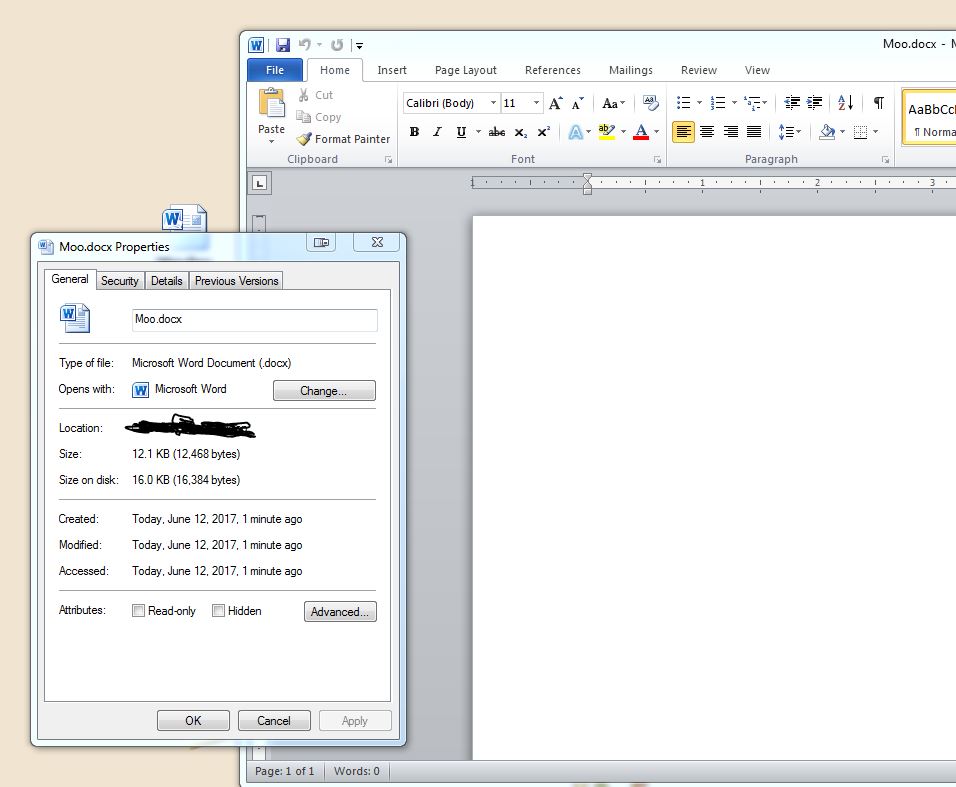Open the Paste options dropdown arrow
Image resolution: width=956 pixels, height=787 pixels.
point(271,142)
